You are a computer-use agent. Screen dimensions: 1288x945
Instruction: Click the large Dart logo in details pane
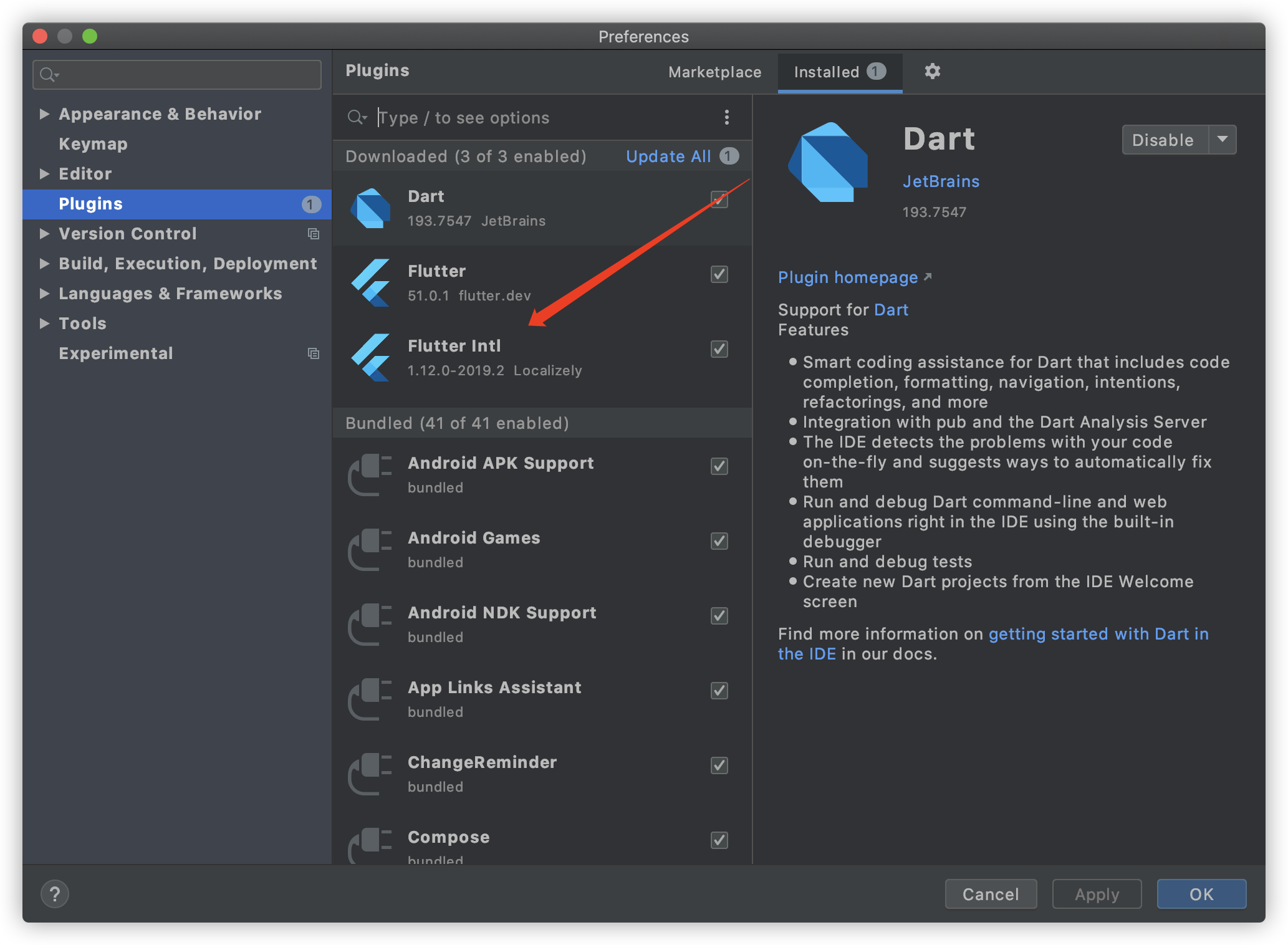coord(828,162)
